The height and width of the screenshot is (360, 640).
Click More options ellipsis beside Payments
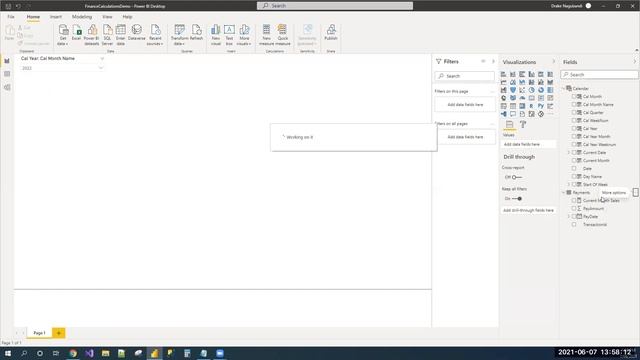(636, 192)
